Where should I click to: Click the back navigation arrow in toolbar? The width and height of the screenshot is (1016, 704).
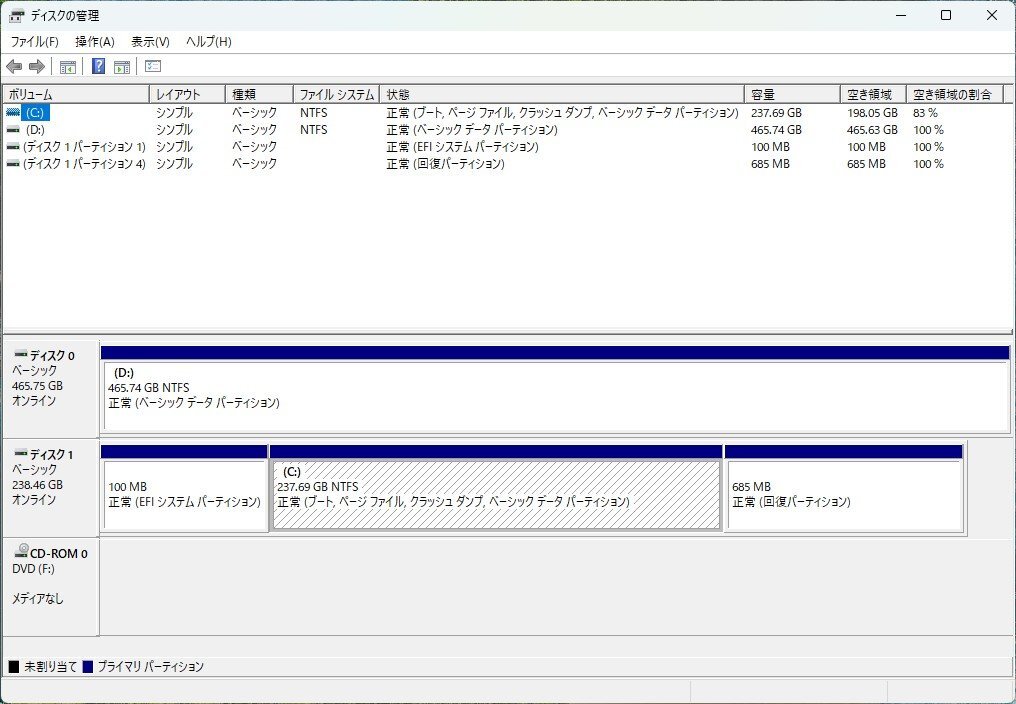point(14,66)
